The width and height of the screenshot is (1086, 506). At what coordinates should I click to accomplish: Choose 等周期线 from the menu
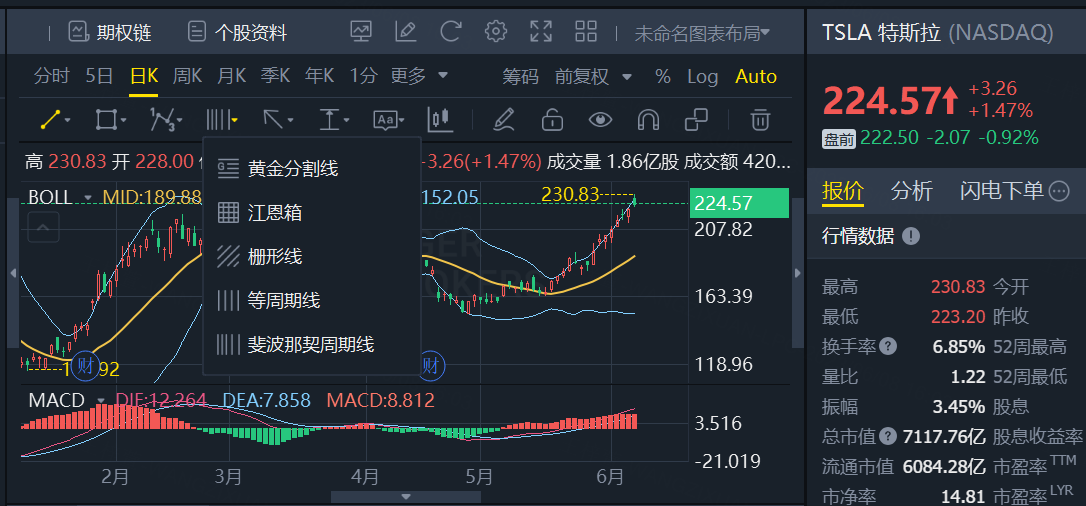tap(312, 300)
